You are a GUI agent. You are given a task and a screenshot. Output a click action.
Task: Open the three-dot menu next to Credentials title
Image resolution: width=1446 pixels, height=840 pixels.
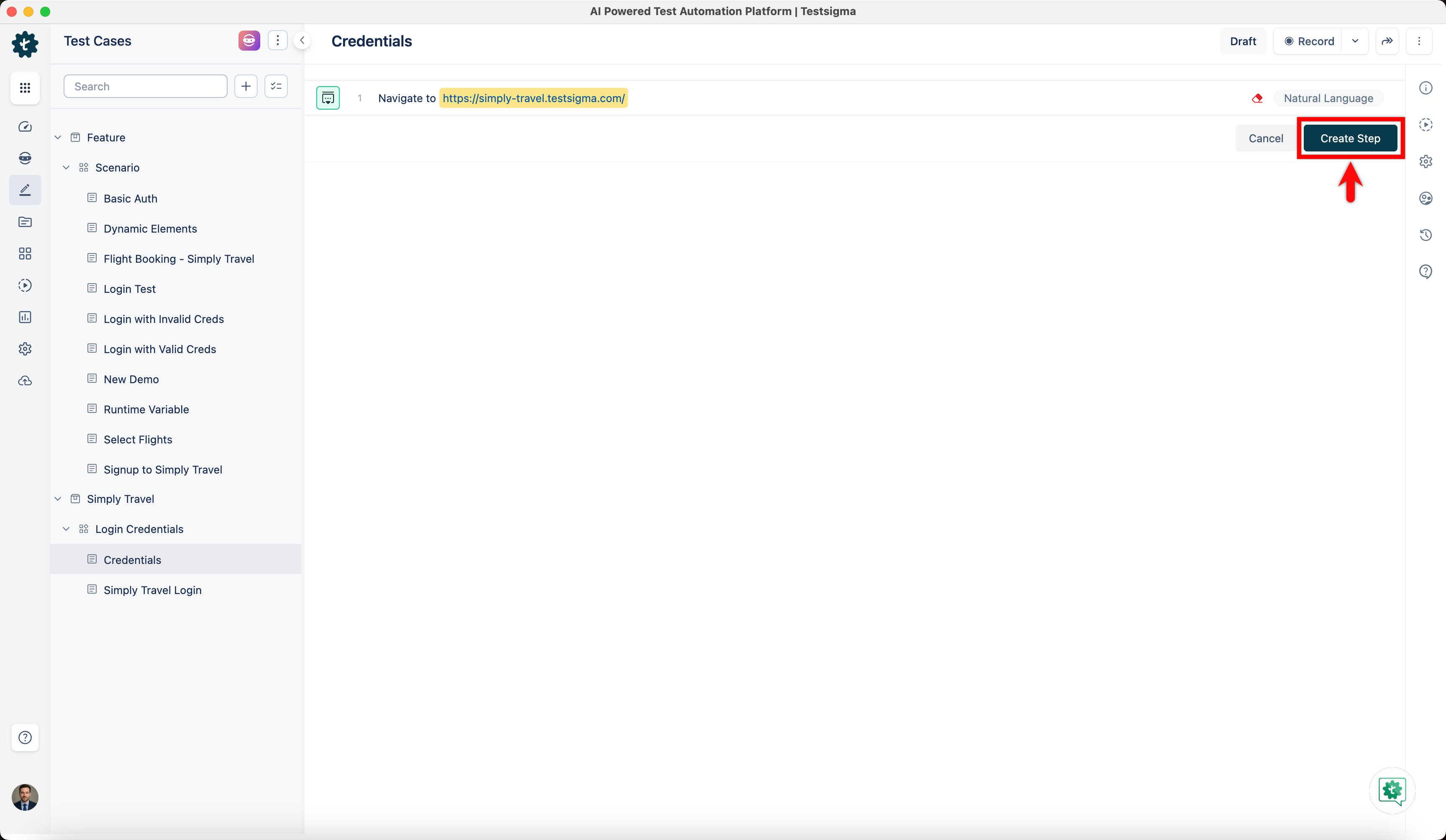click(1420, 41)
